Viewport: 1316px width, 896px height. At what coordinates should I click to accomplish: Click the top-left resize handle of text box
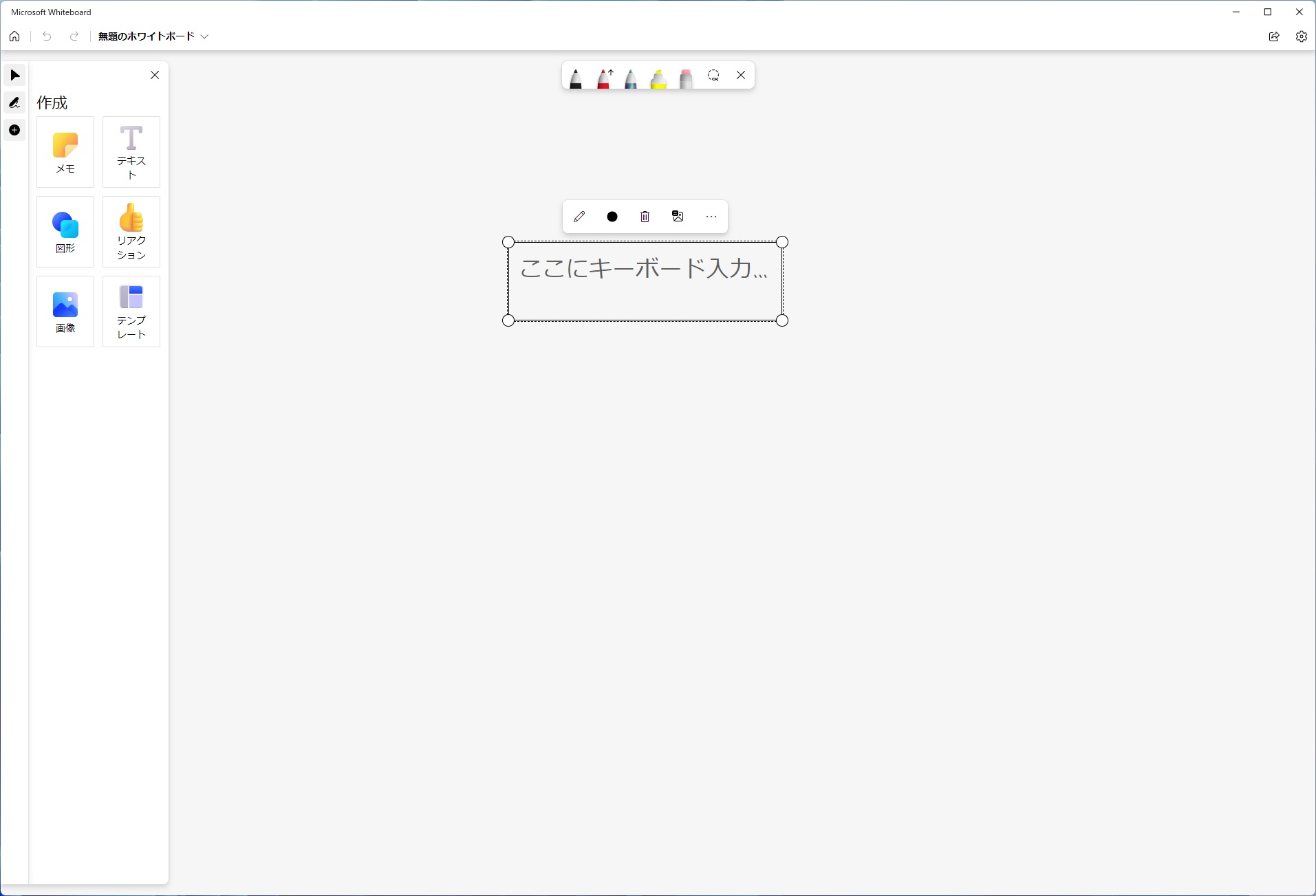pos(508,242)
